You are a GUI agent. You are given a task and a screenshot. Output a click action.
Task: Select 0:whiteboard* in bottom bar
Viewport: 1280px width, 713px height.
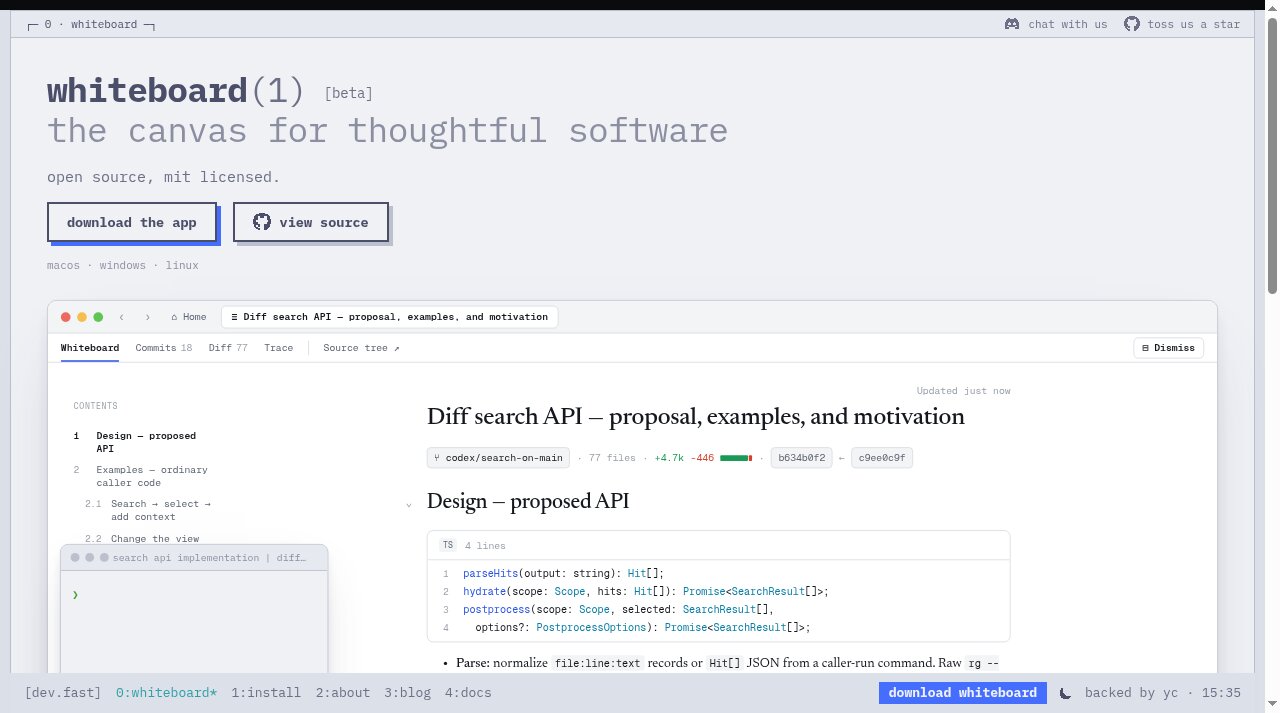[167, 693]
